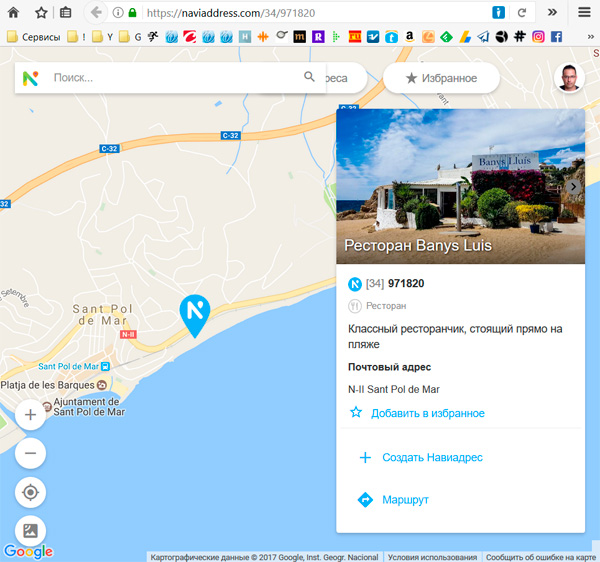Image resolution: width=600 pixels, height=562 pixels.
Task: Center map on my current location
Action: [30, 492]
